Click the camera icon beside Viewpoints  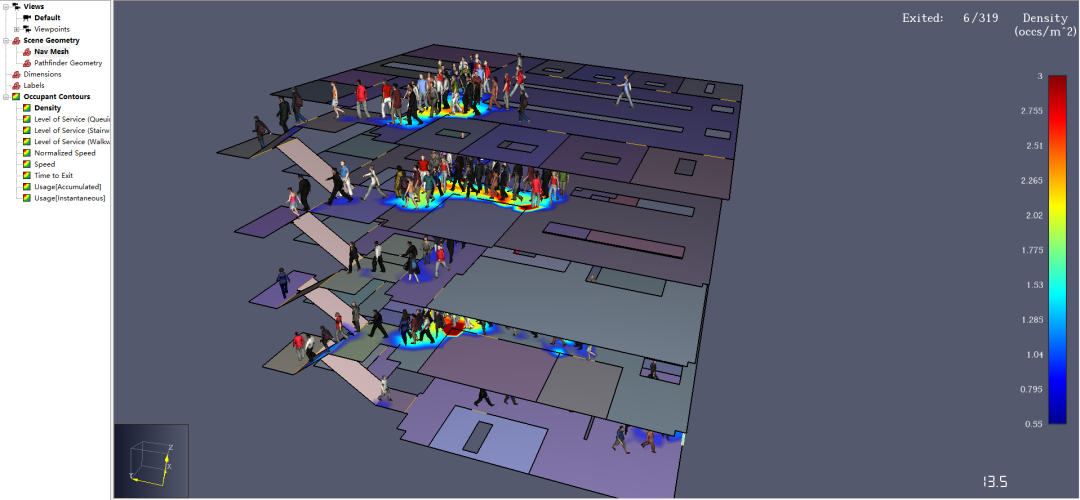point(27,29)
